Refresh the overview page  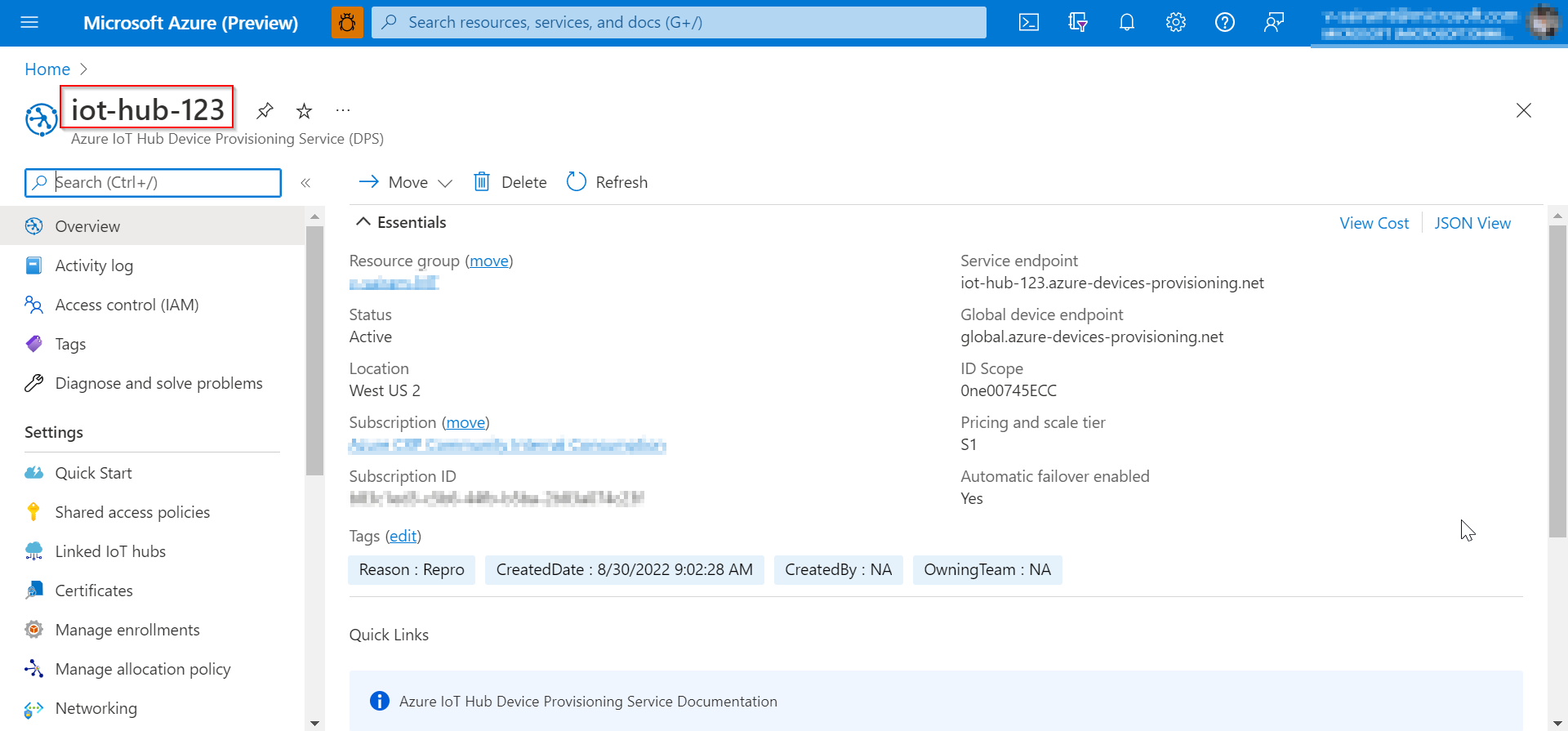pyautogui.click(x=608, y=182)
